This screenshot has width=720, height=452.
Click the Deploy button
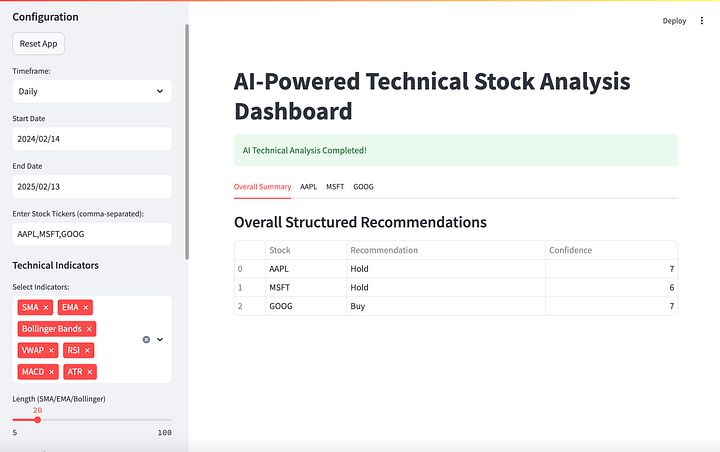[x=674, y=21]
